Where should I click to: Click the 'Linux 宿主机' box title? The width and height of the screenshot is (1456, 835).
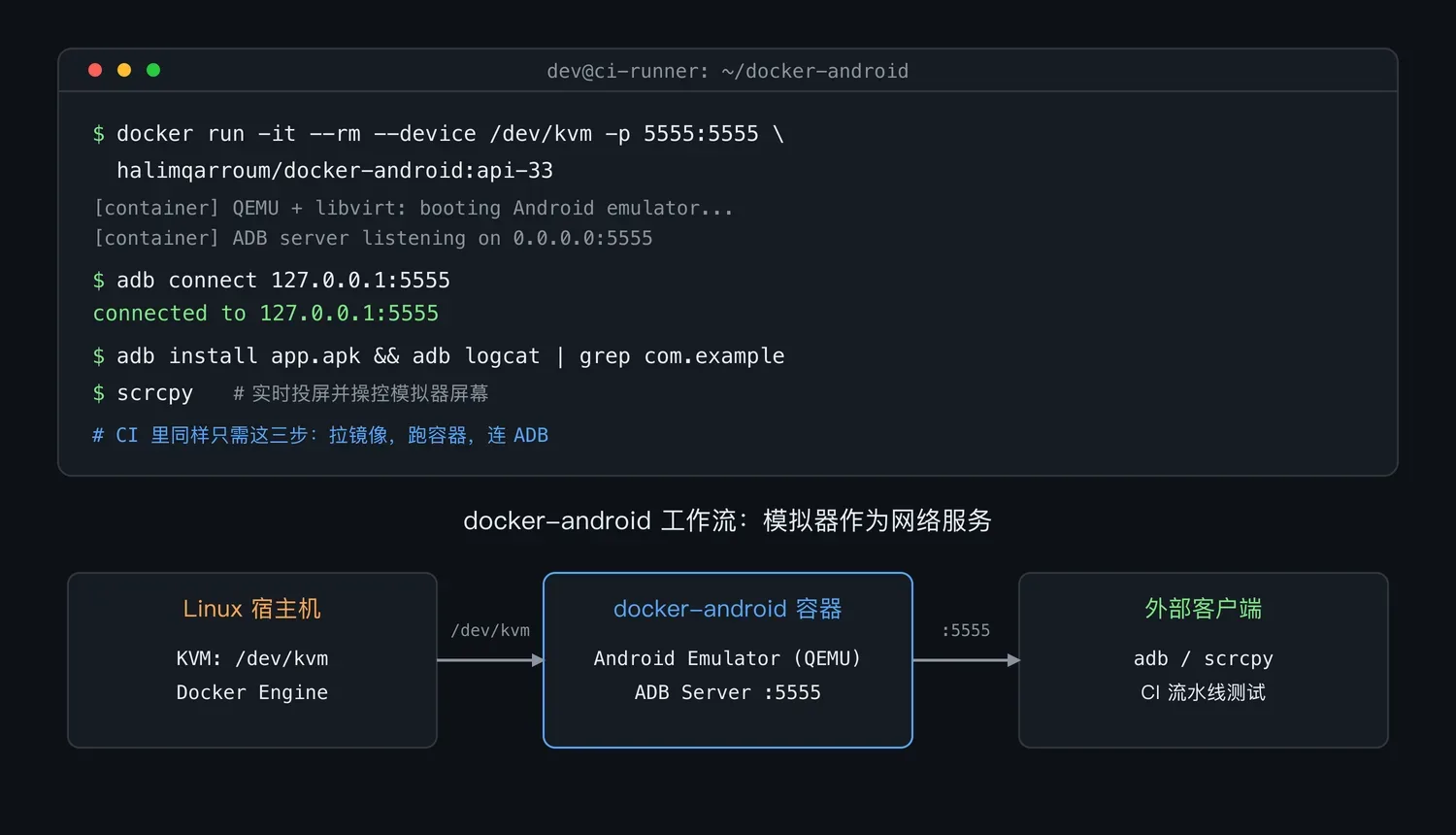(252, 609)
